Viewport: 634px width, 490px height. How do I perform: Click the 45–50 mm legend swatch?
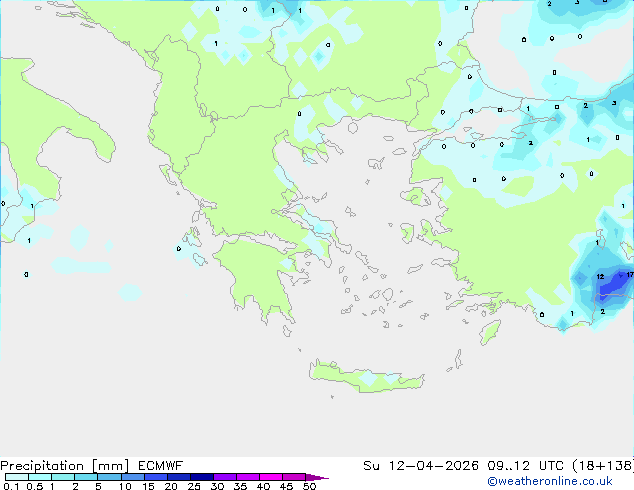pyautogui.click(x=294, y=477)
